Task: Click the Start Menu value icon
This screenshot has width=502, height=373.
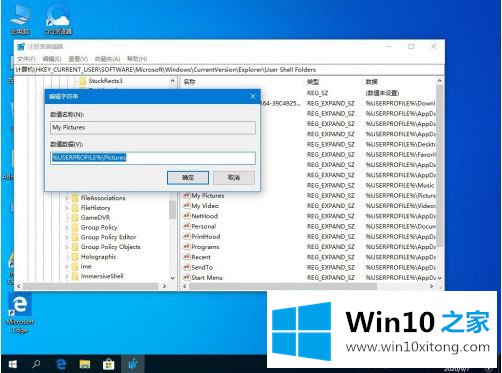Action: pos(187,277)
